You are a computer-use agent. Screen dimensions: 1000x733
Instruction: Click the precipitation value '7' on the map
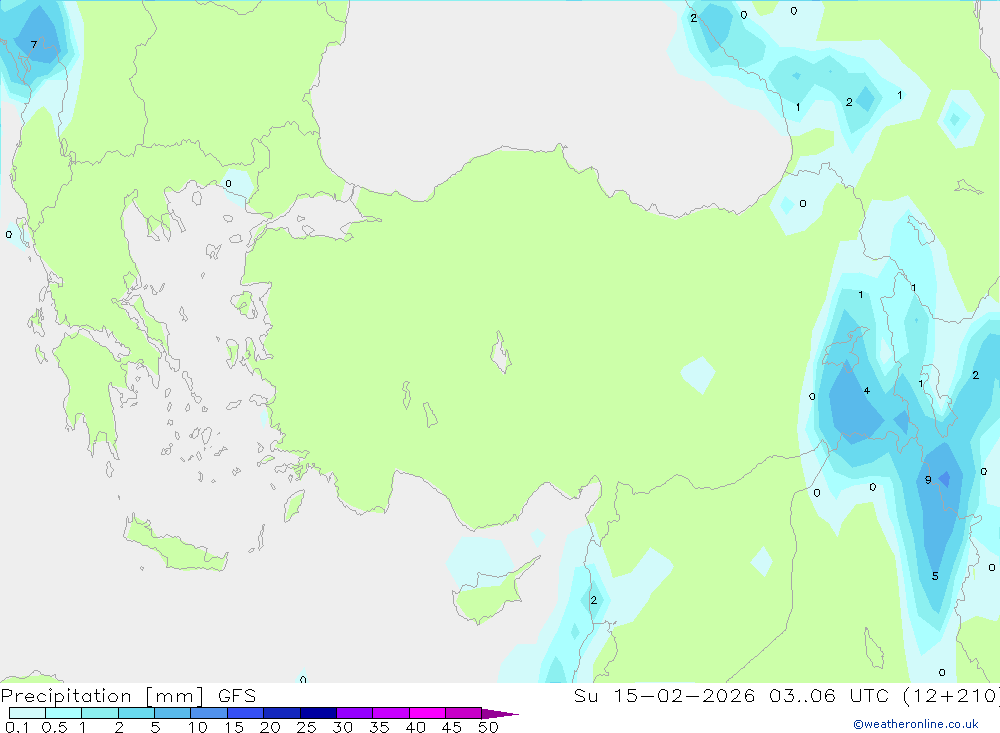point(34,45)
